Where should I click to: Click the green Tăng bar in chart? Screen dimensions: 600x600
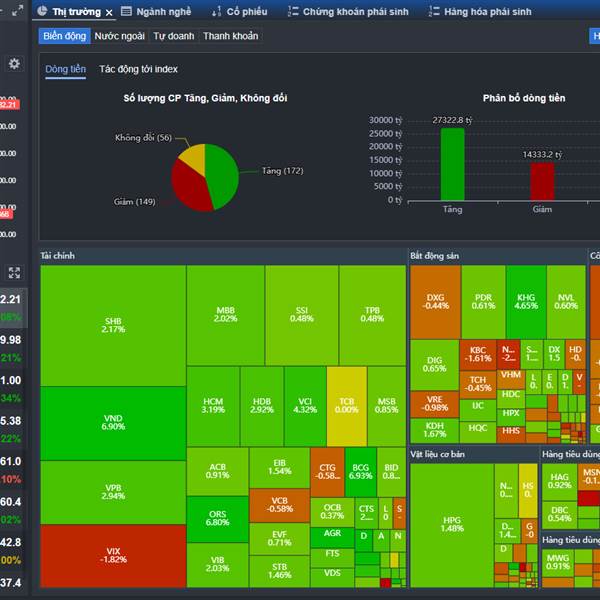click(x=452, y=164)
